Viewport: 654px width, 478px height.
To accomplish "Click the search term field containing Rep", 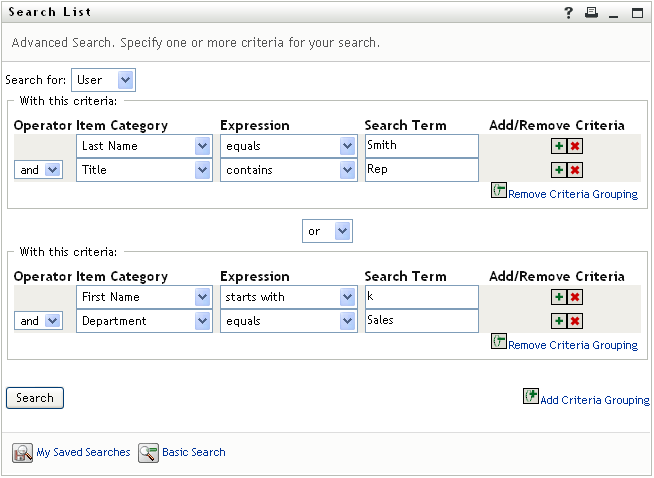I will click(x=422, y=170).
